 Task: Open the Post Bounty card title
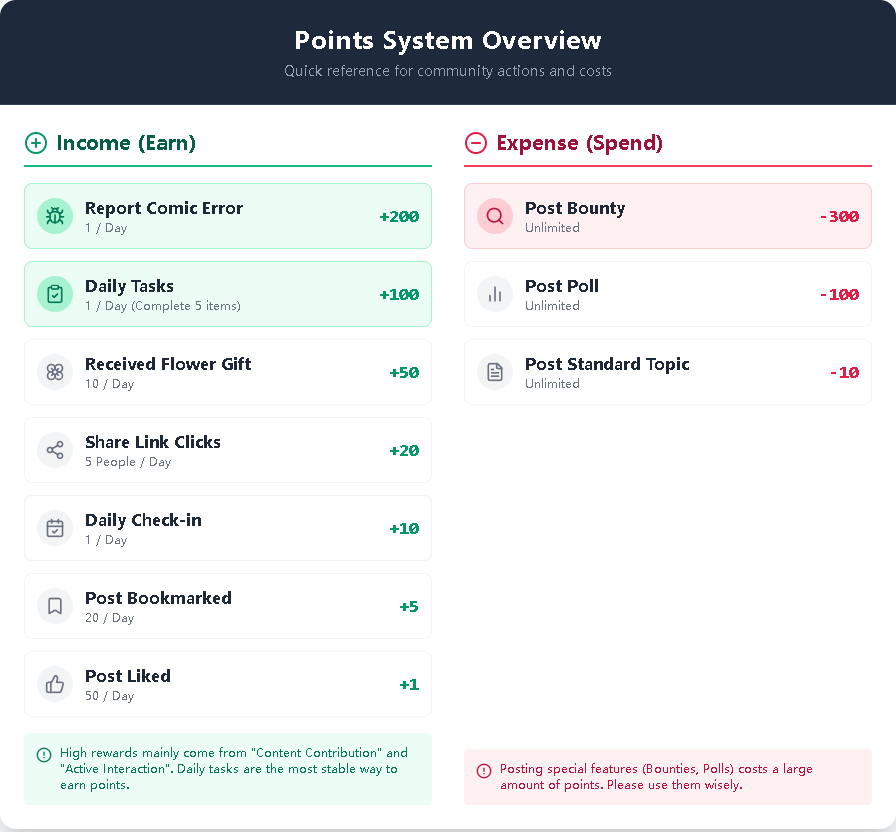(575, 208)
